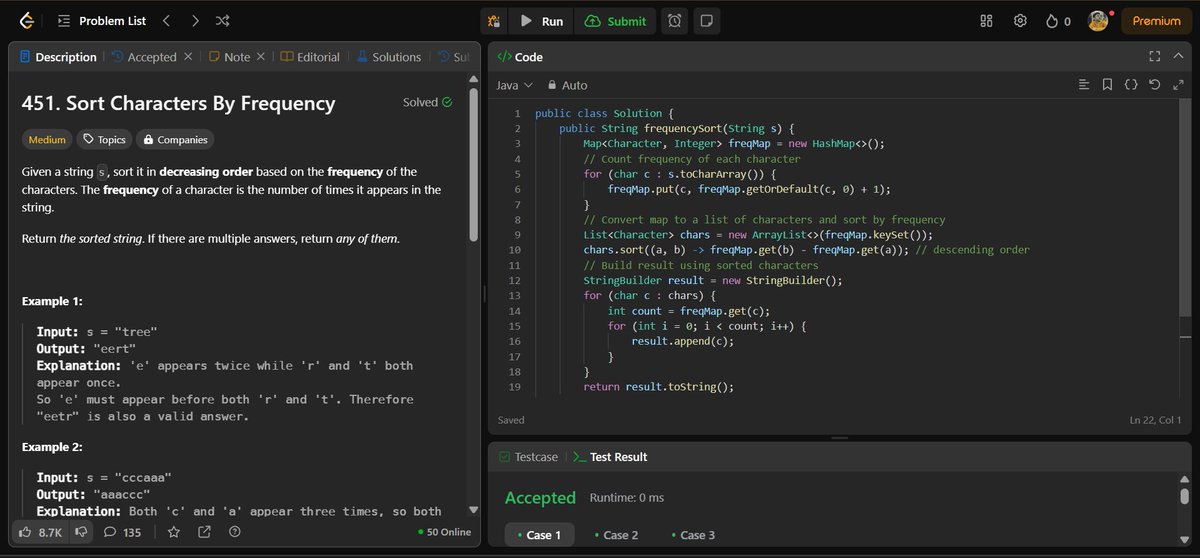Start the timer alarm clock icon
This screenshot has width=1200, height=558.
676,21
